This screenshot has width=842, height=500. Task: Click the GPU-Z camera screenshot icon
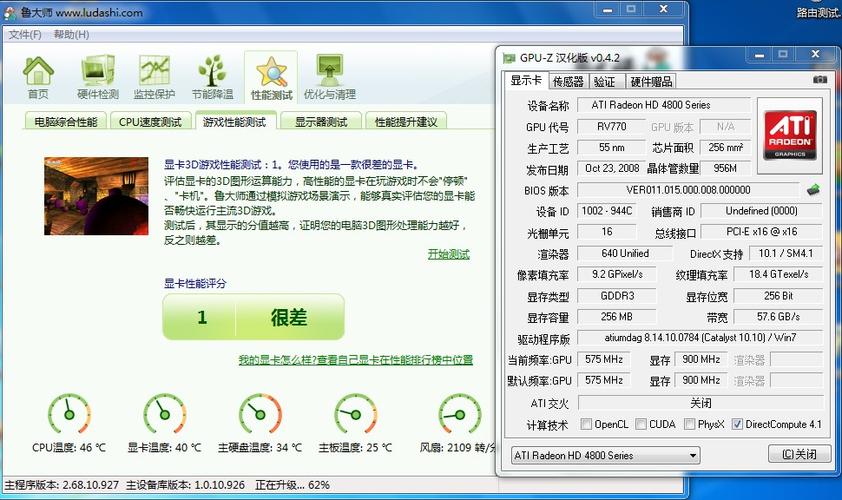(x=819, y=79)
